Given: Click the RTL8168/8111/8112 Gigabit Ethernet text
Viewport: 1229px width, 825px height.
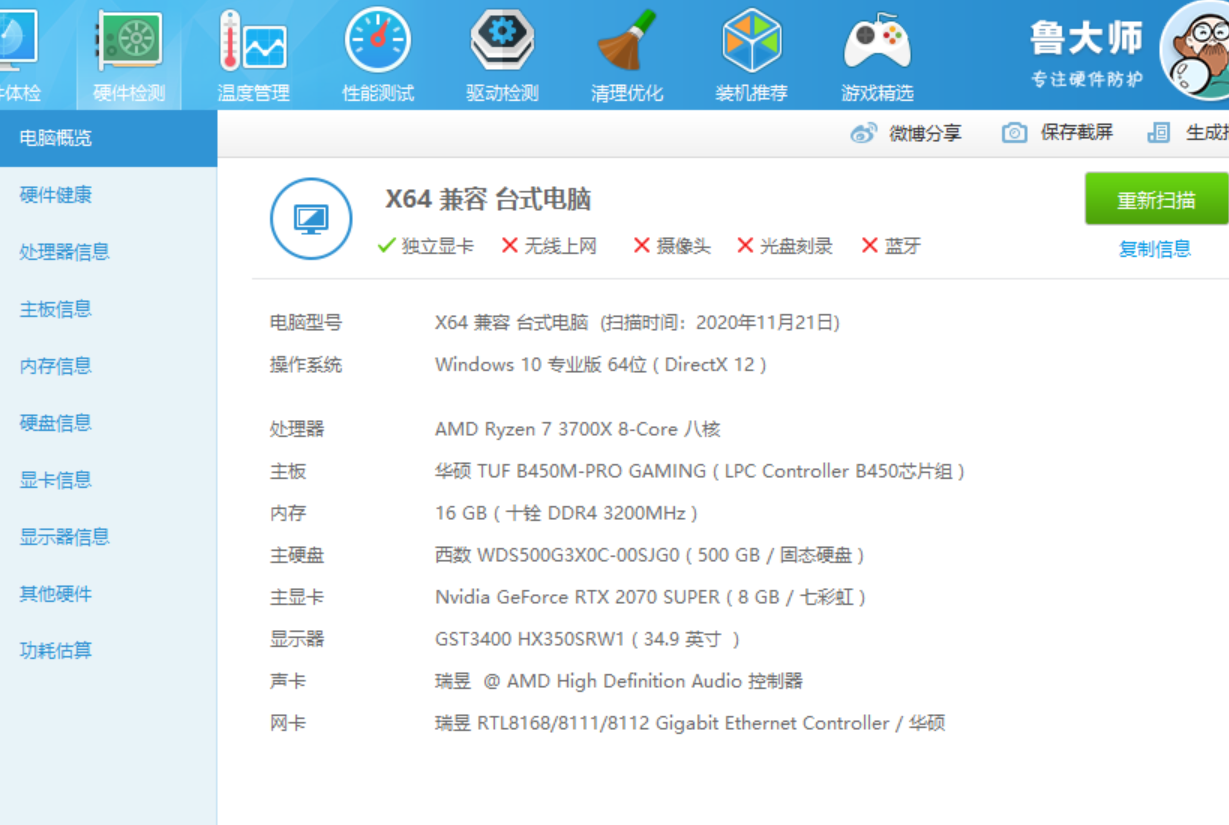Looking at the screenshot, I should [x=690, y=723].
